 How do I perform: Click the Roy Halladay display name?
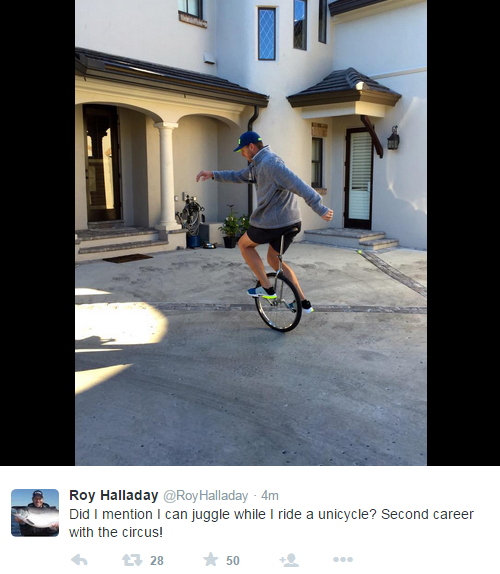point(113,495)
